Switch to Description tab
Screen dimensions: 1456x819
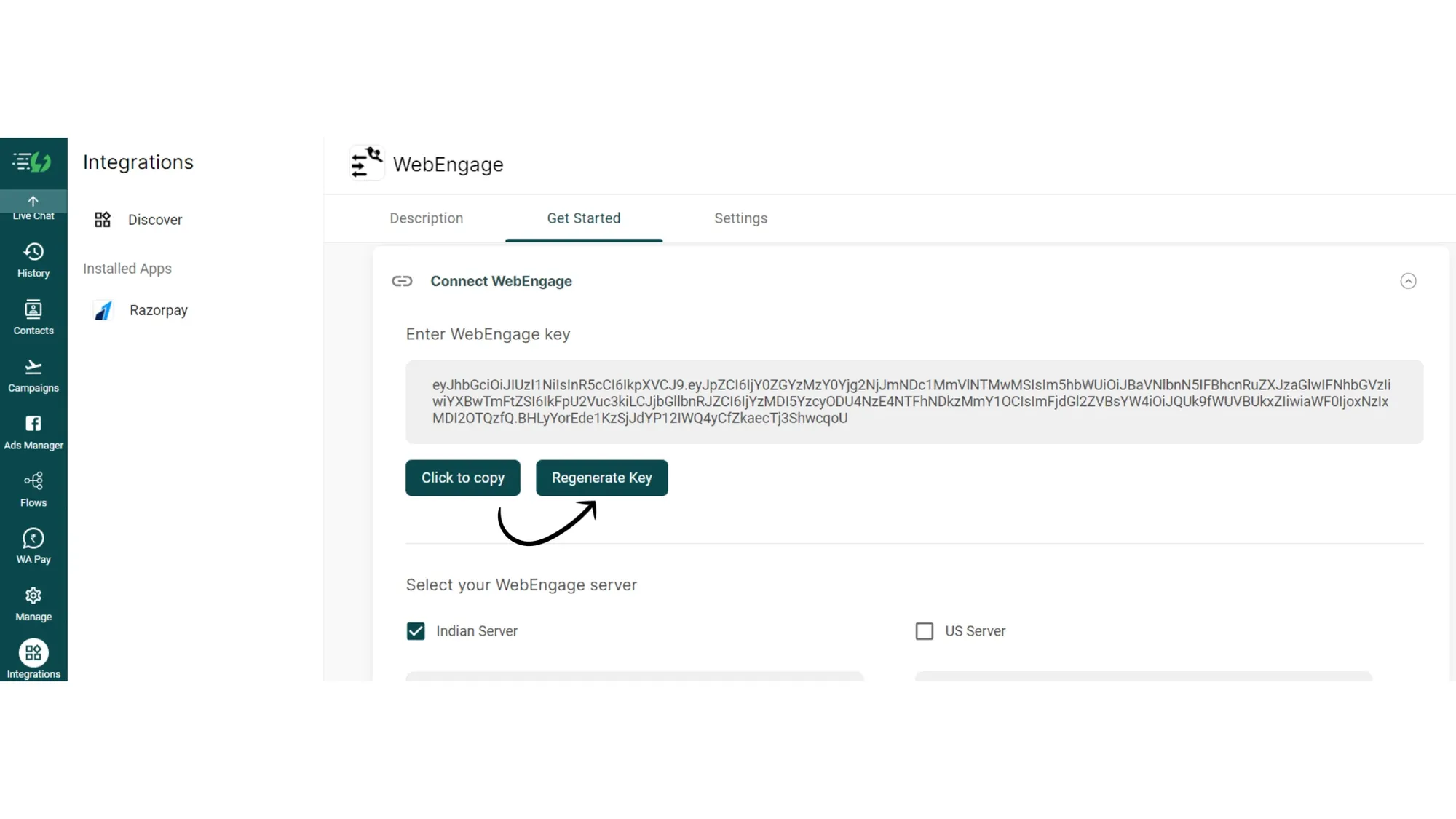point(426,218)
